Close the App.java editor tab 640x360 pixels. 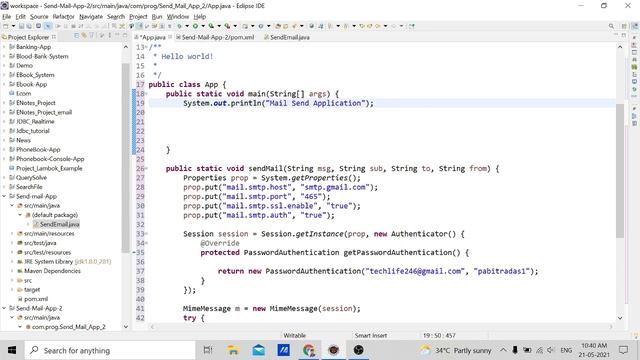tap(170, 37)
